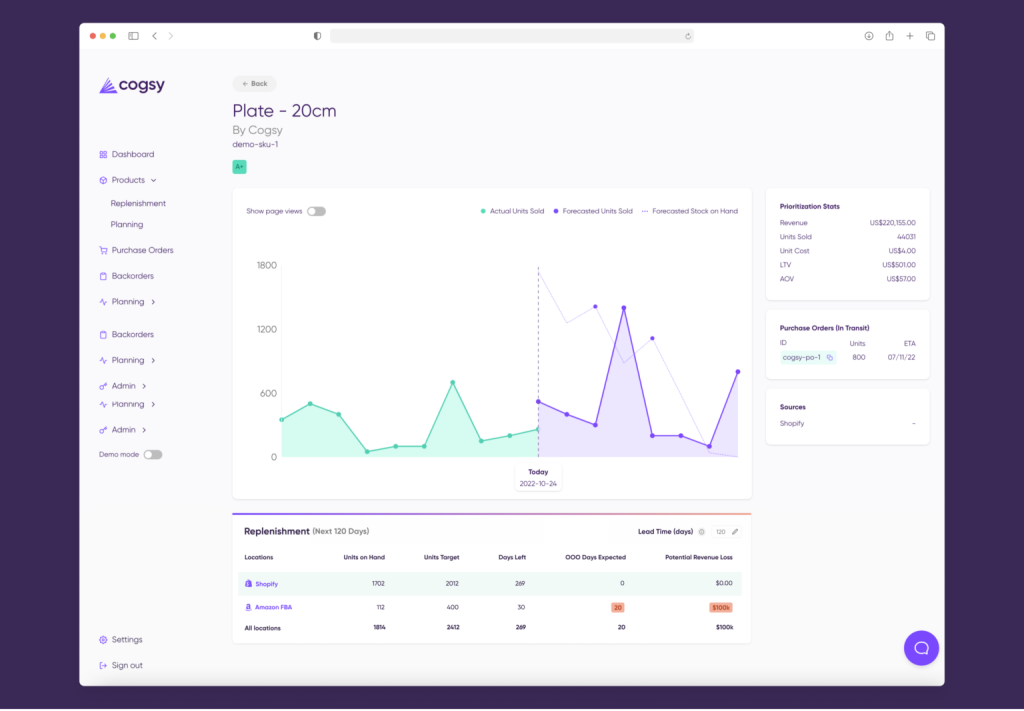Viewport: 1024px width, 711px height.
Task: Open the Dashboard from the sidebar
Action: (x=103, y=154)
